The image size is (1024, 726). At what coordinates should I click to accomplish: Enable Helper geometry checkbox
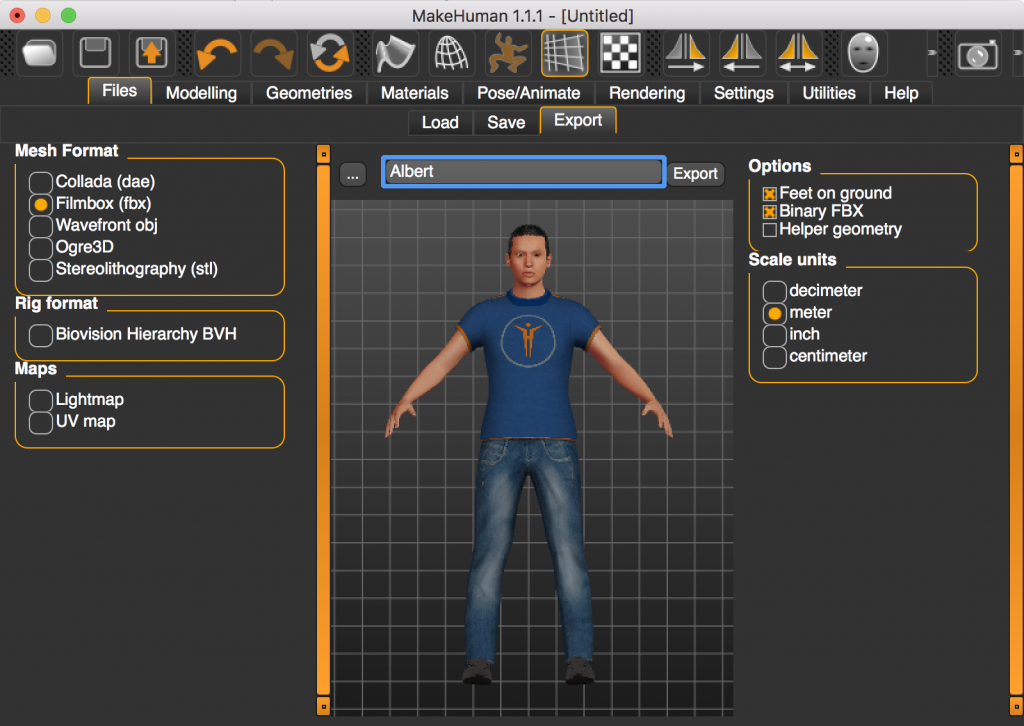(770, 230)
